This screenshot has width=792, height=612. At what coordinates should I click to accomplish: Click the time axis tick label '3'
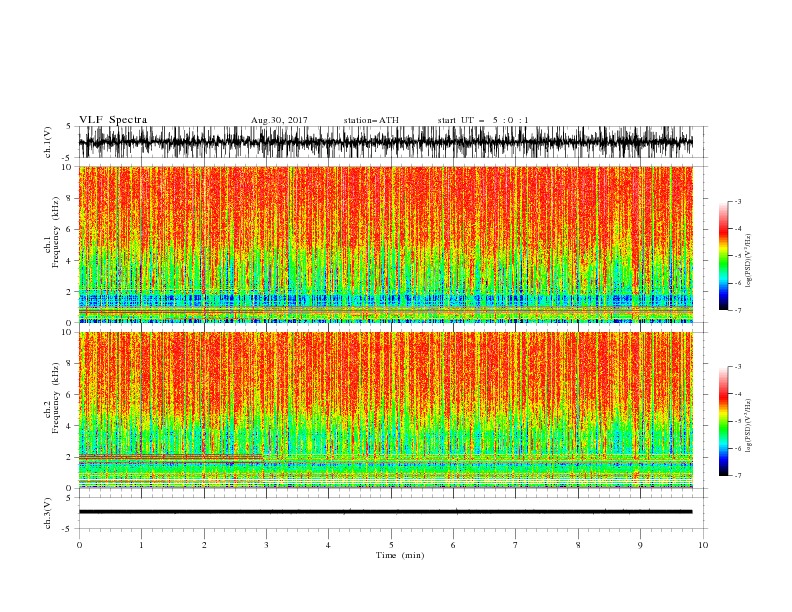point(266,545)
